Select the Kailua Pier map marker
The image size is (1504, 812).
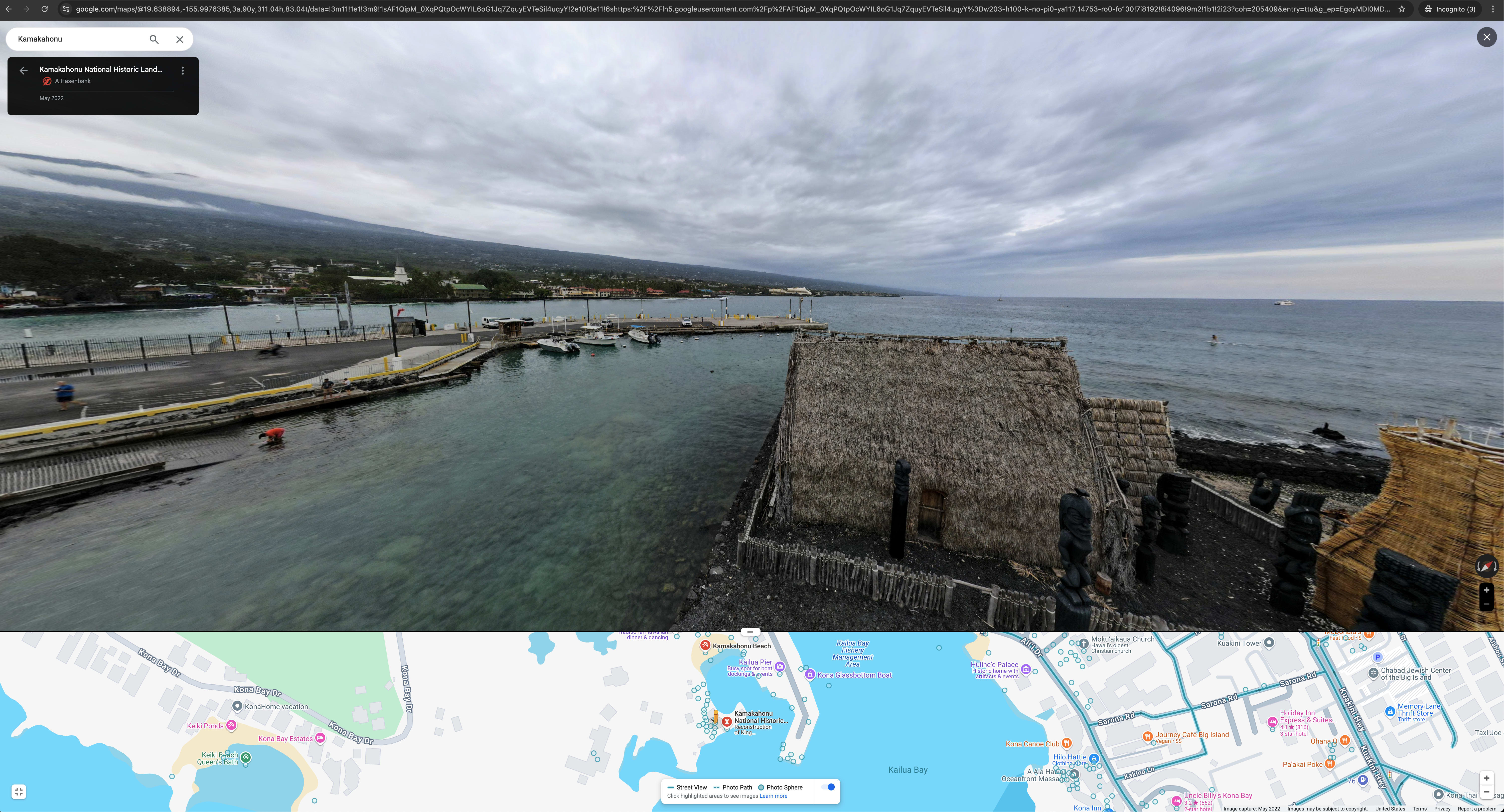click(x=780, y=667)
